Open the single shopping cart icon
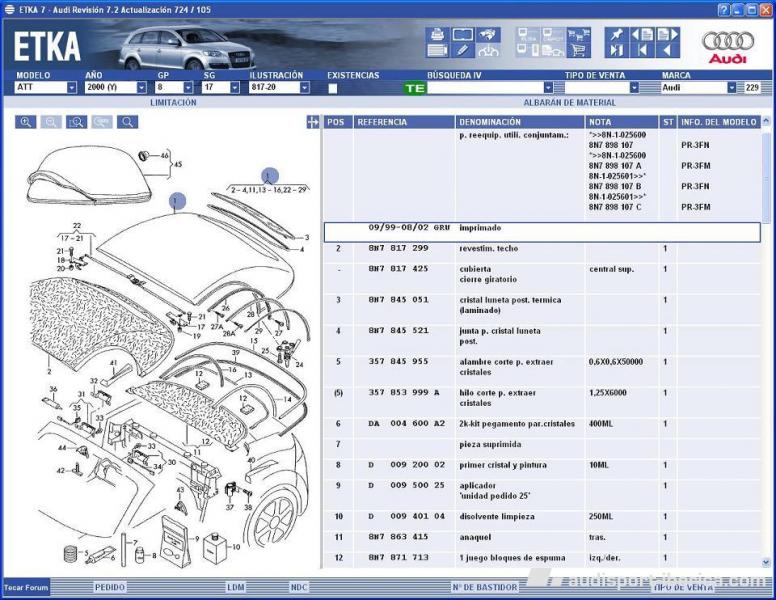This screenshot has width=776, height=600. 579,50
